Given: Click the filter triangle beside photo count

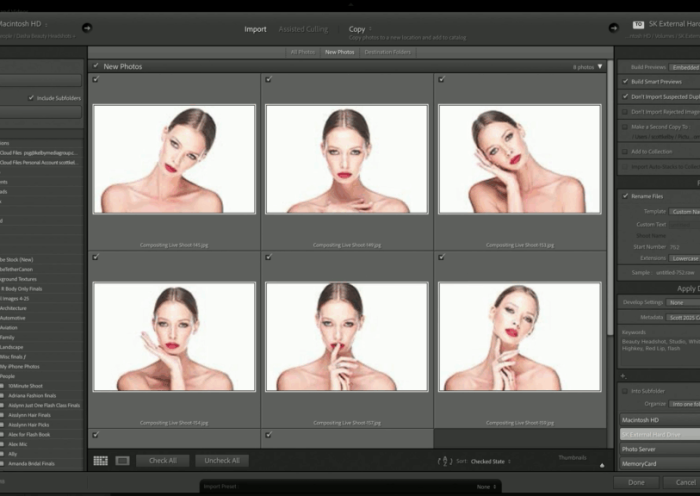Looking at the screenshot, I should pyautogui.click(x=600, y=67).
